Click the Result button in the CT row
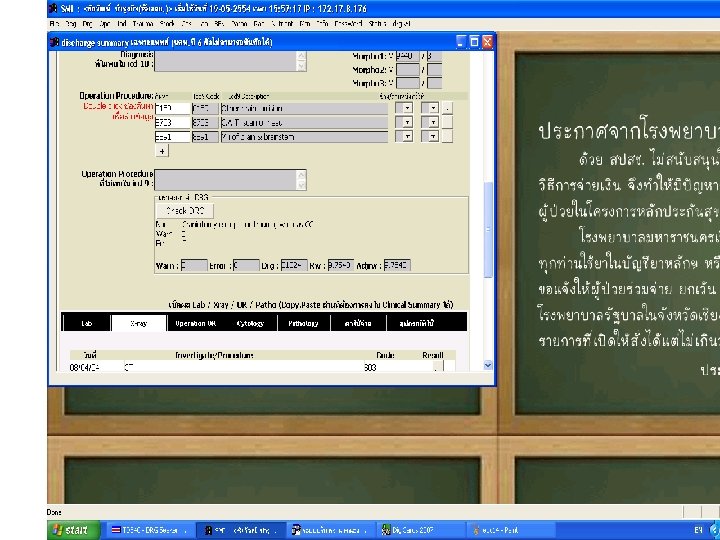 [x=439, y=366]
